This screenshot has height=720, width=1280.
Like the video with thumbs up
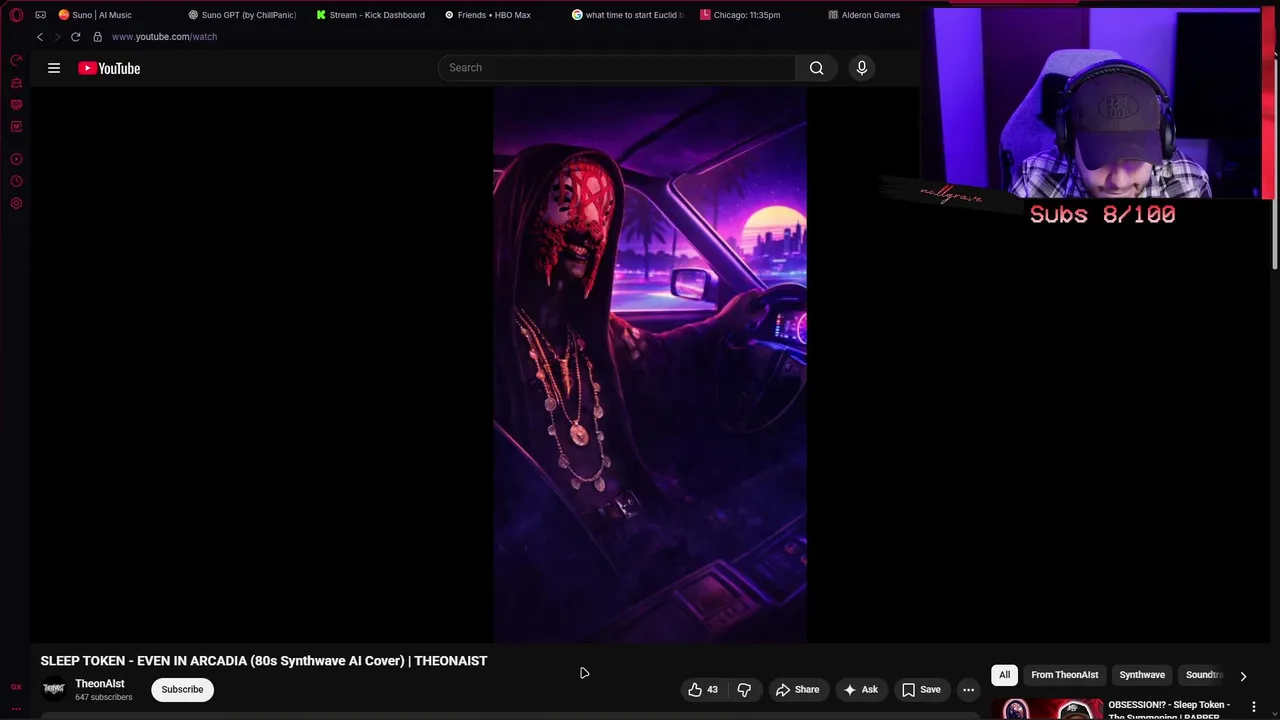click(x=703, y=689)
